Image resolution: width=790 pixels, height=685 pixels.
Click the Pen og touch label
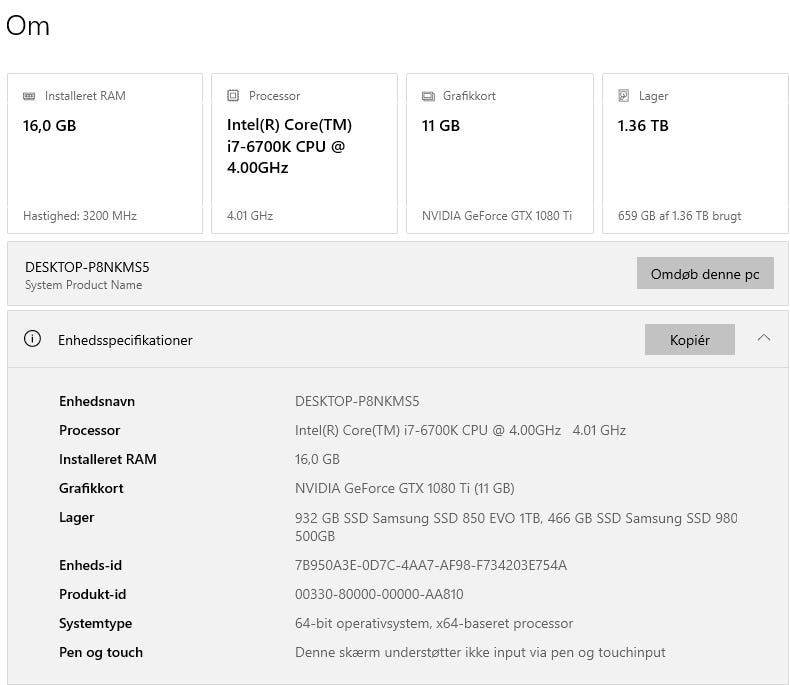coord(101,652)
